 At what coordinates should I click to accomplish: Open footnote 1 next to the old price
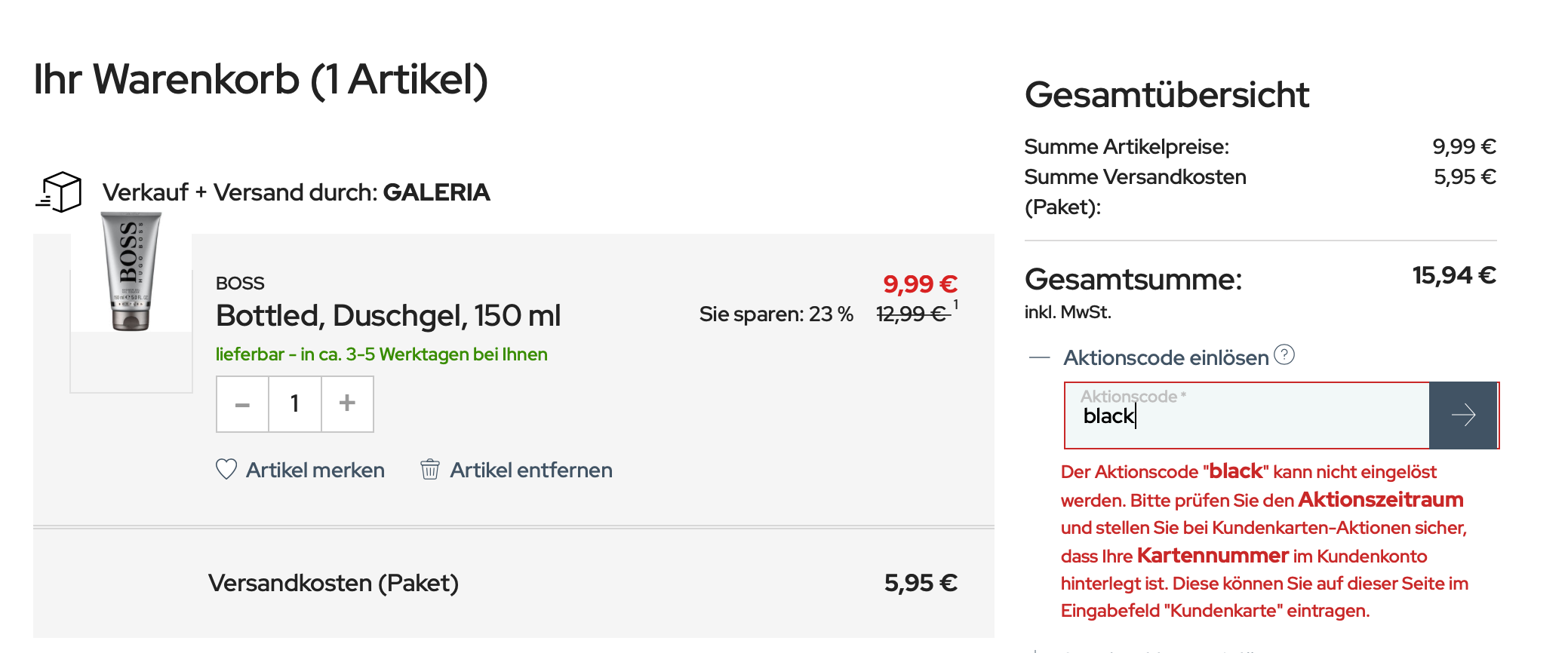click(x=955, y=305)
